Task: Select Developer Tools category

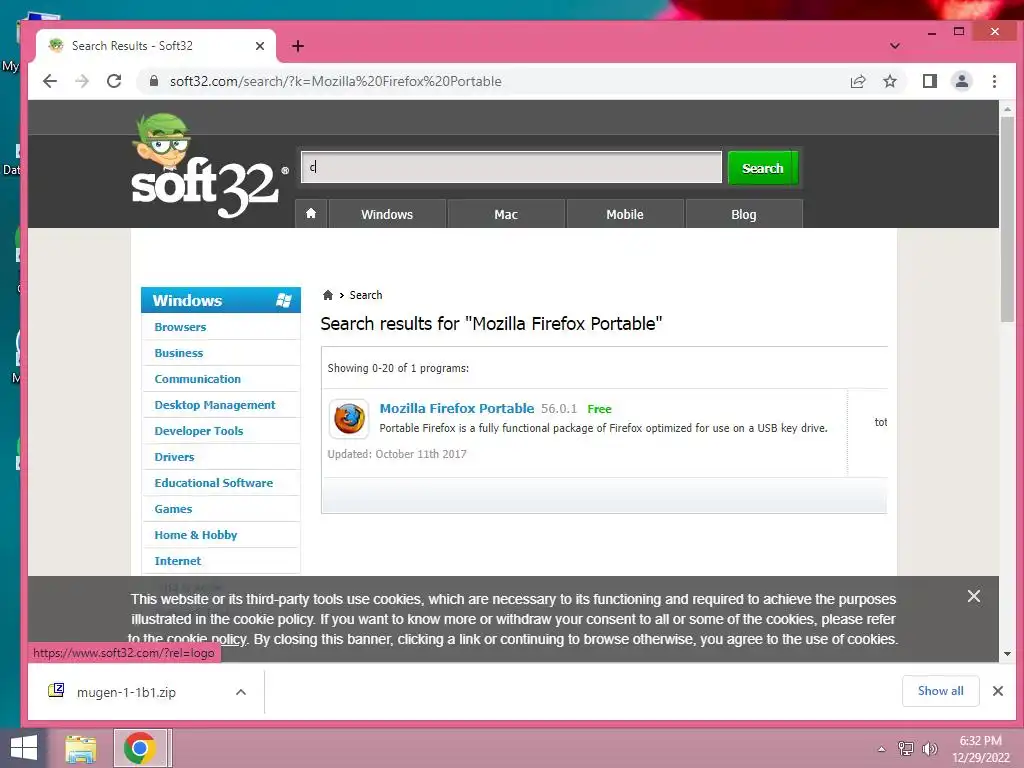Action: (x=199, y=431)
